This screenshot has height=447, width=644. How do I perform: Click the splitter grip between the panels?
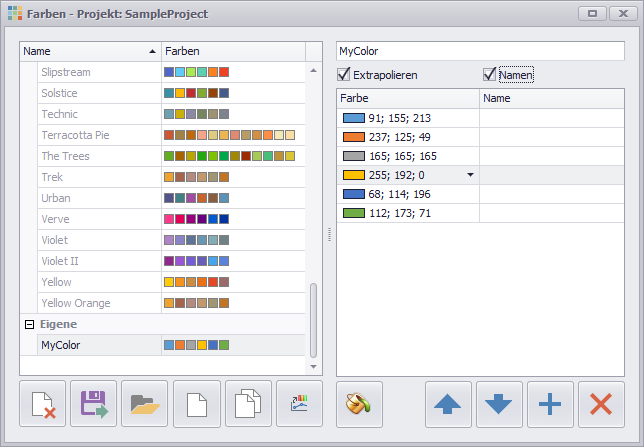tap(329, 235)
